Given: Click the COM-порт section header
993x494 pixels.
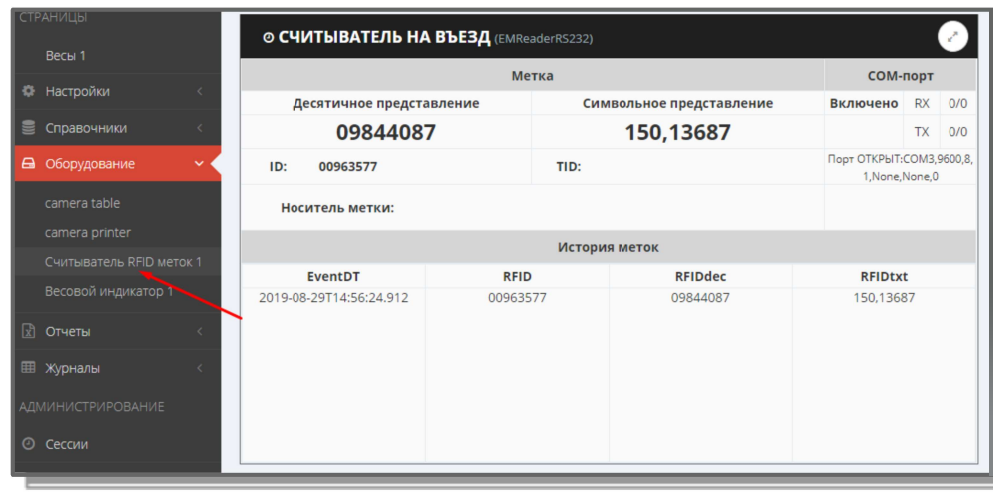Looking at the screenshot, I should tap(900, 76).
